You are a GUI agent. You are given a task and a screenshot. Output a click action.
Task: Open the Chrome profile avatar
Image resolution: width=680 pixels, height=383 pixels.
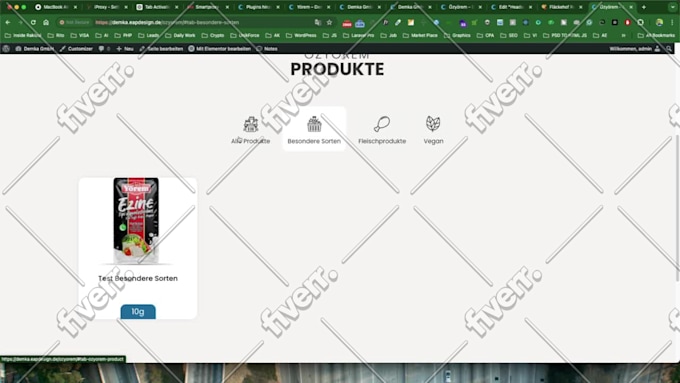659,22
